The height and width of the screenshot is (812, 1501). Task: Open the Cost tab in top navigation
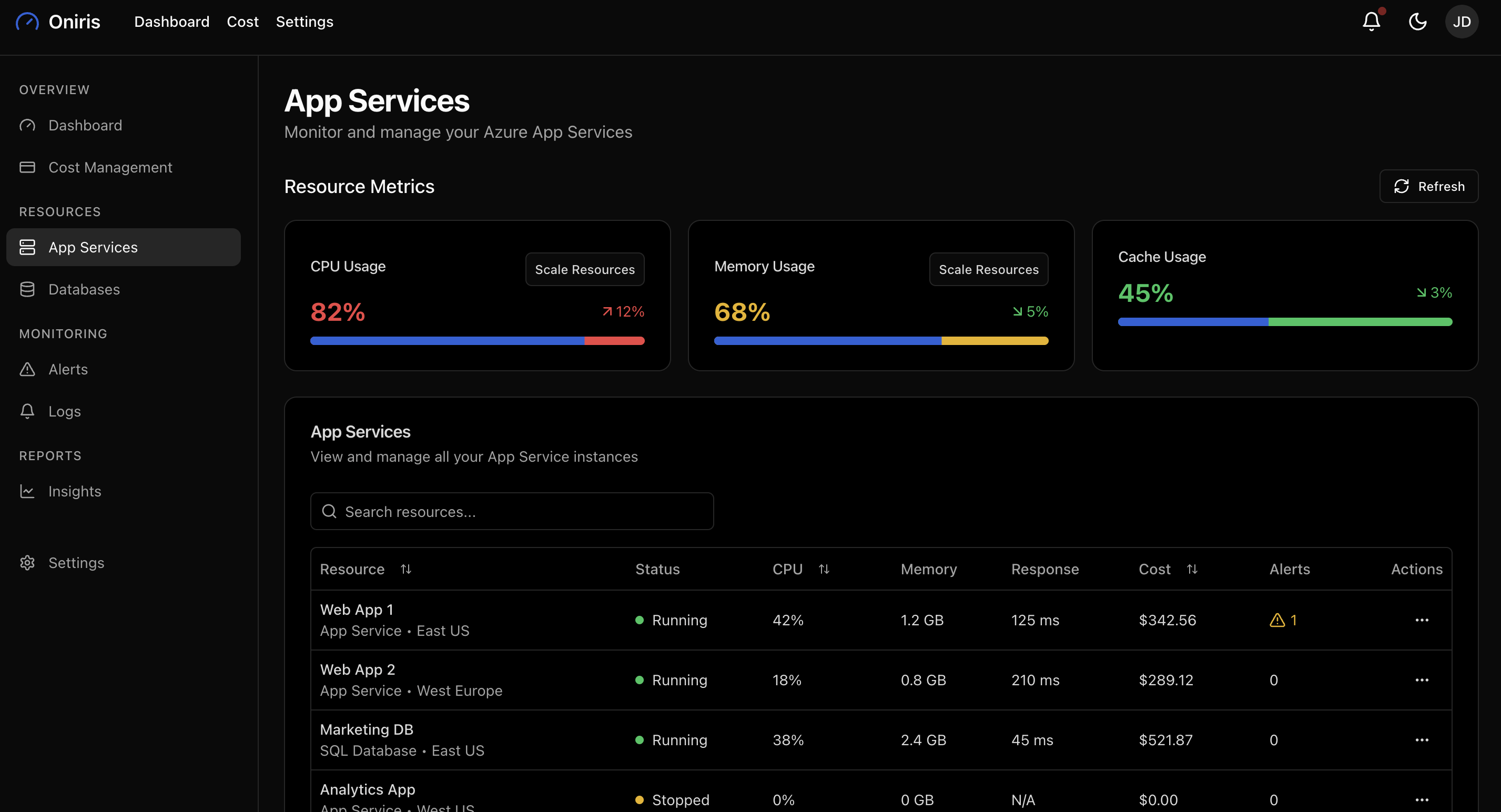242,22
